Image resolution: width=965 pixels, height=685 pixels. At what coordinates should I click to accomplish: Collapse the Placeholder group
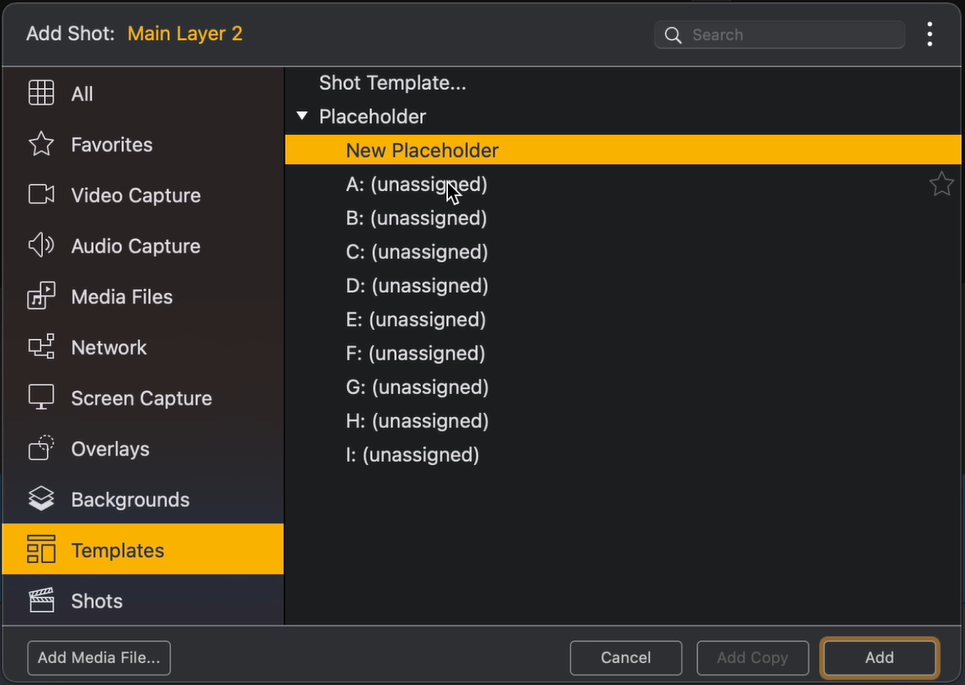click(x=302, y=116)
